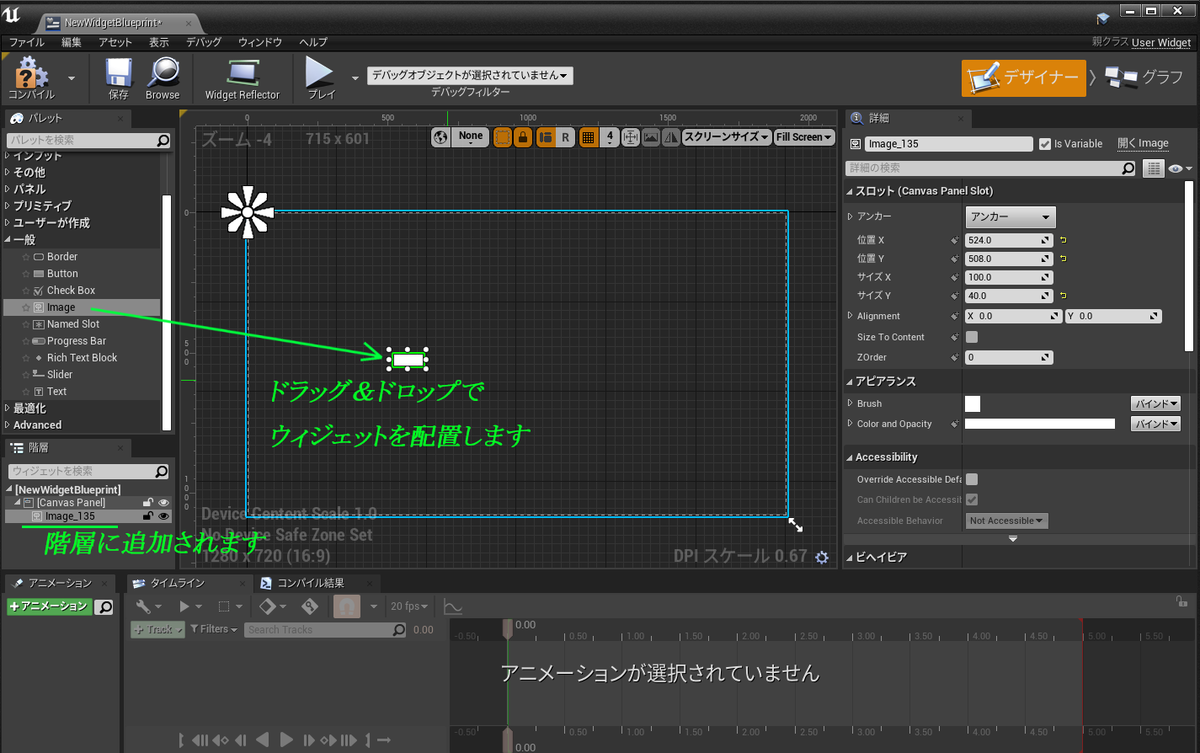Click the R button in viewport toolbar
The width and height of the screenshot is (1200, 753).
[x=565, y=137]
